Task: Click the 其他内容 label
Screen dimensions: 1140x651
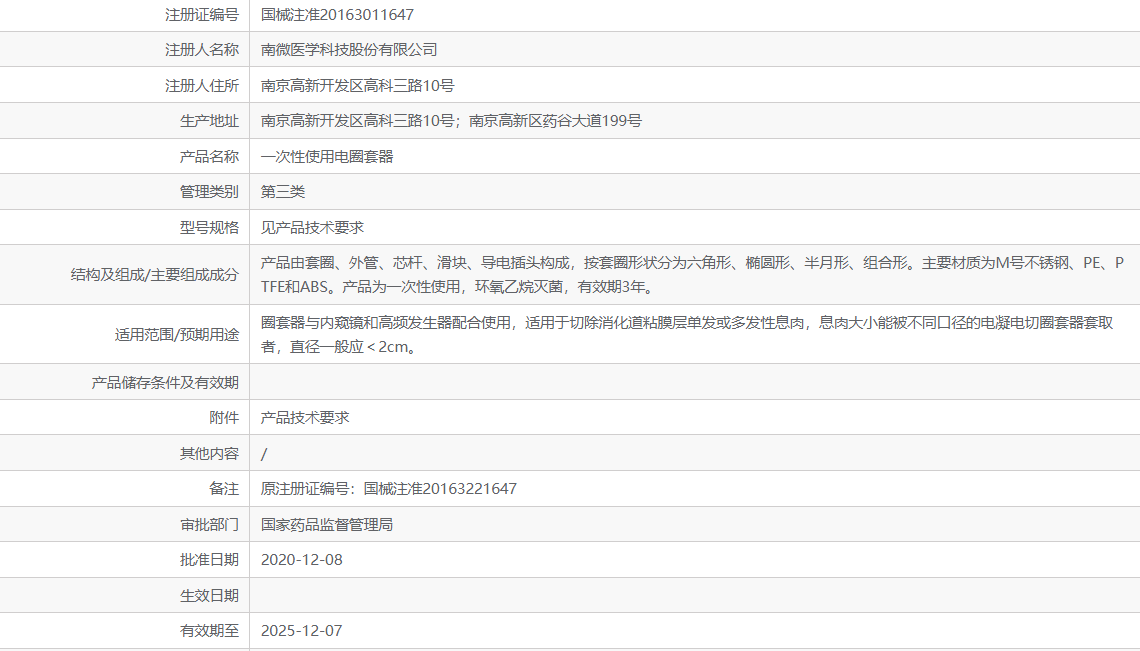Action: click(x=209, y=453)
